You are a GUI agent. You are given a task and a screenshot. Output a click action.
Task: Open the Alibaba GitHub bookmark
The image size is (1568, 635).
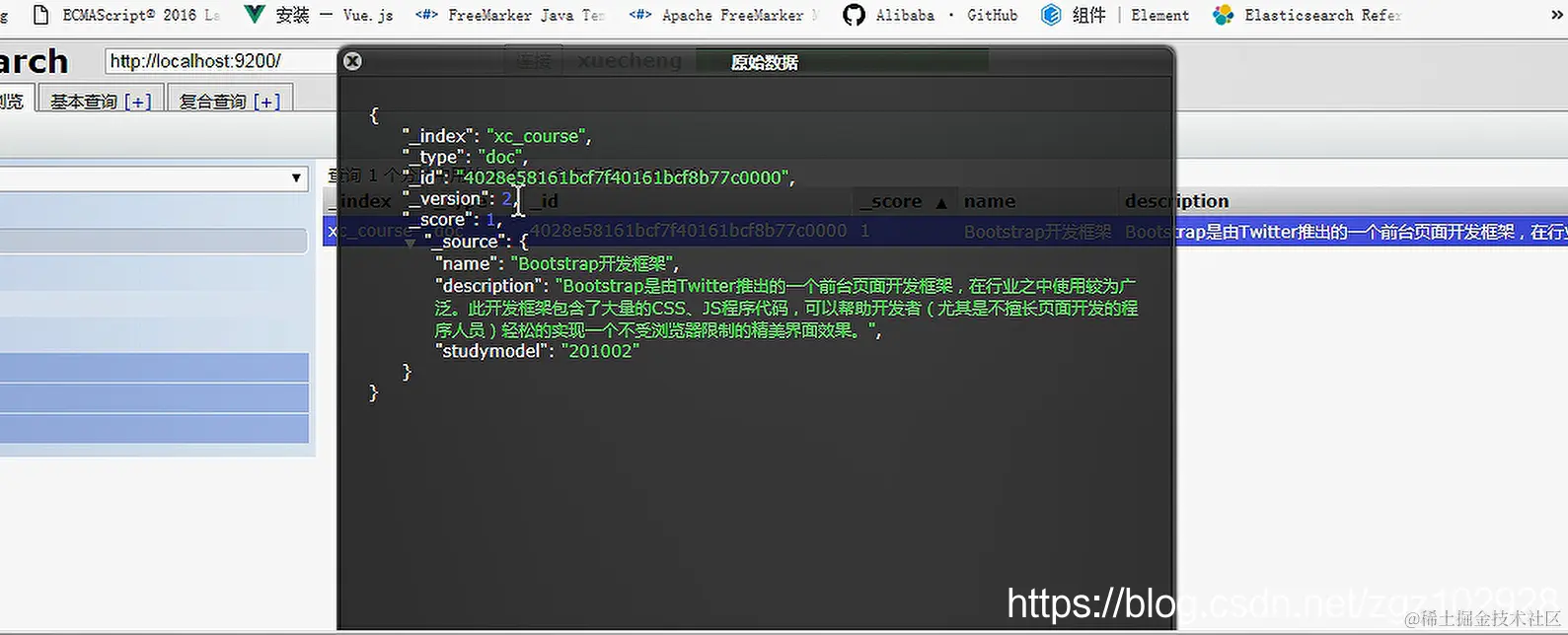pos(931,15)
